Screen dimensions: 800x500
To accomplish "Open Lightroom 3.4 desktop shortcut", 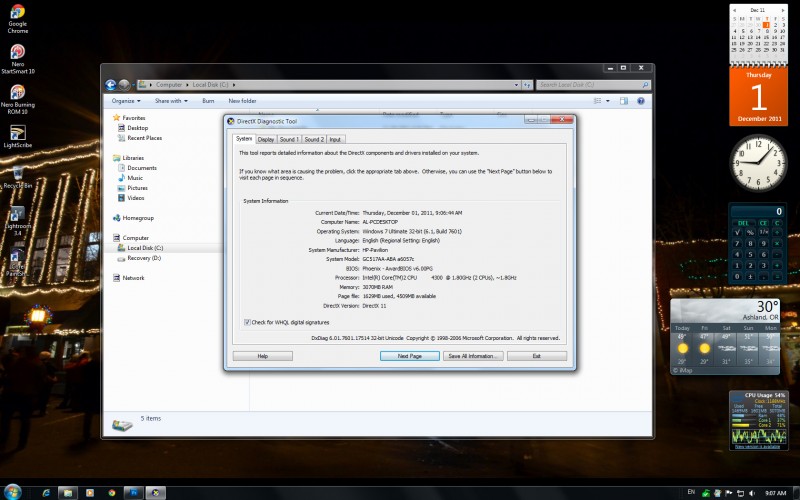I will point(17,221).
